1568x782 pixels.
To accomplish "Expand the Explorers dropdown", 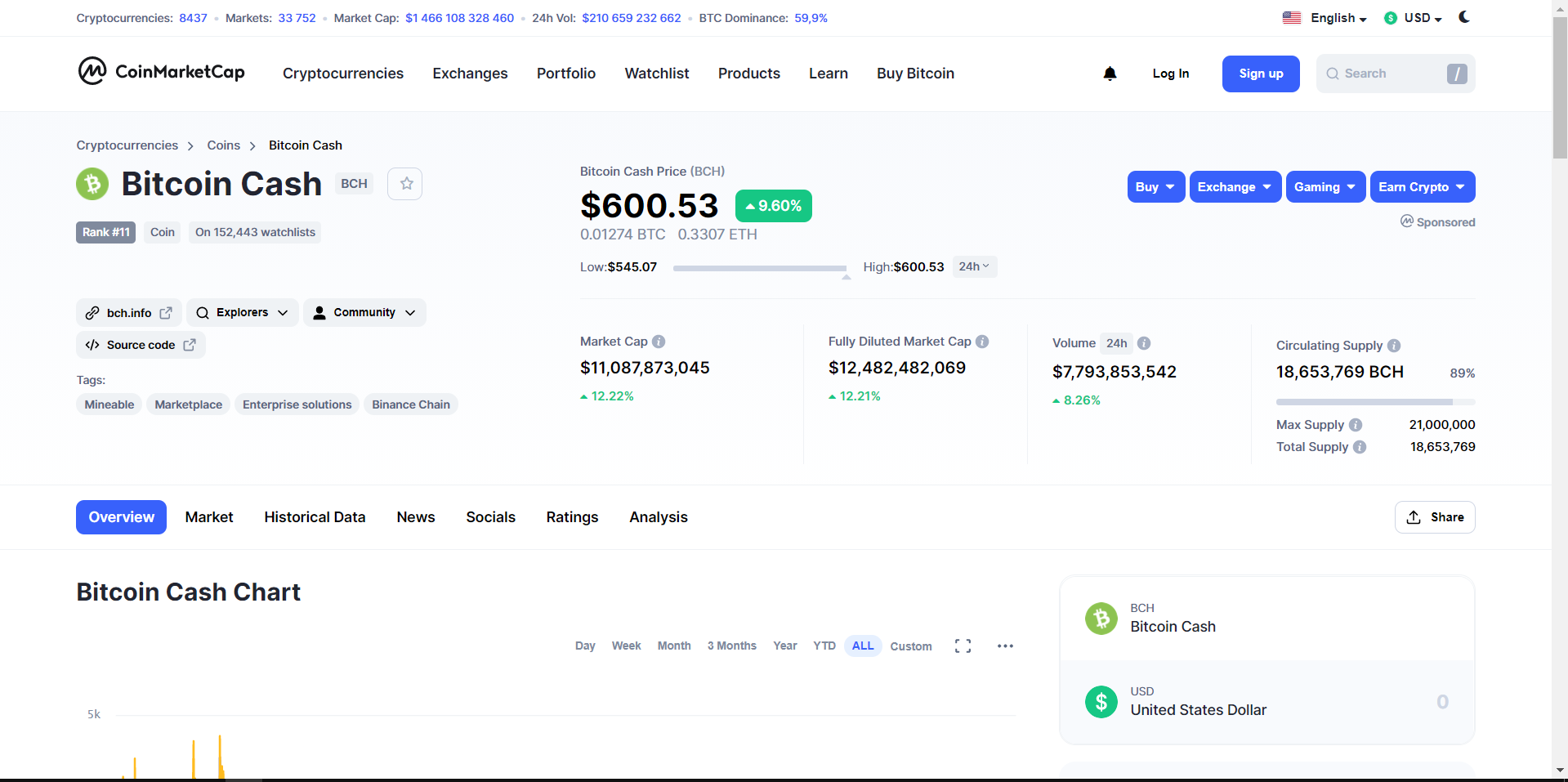I will click(242, 313).
